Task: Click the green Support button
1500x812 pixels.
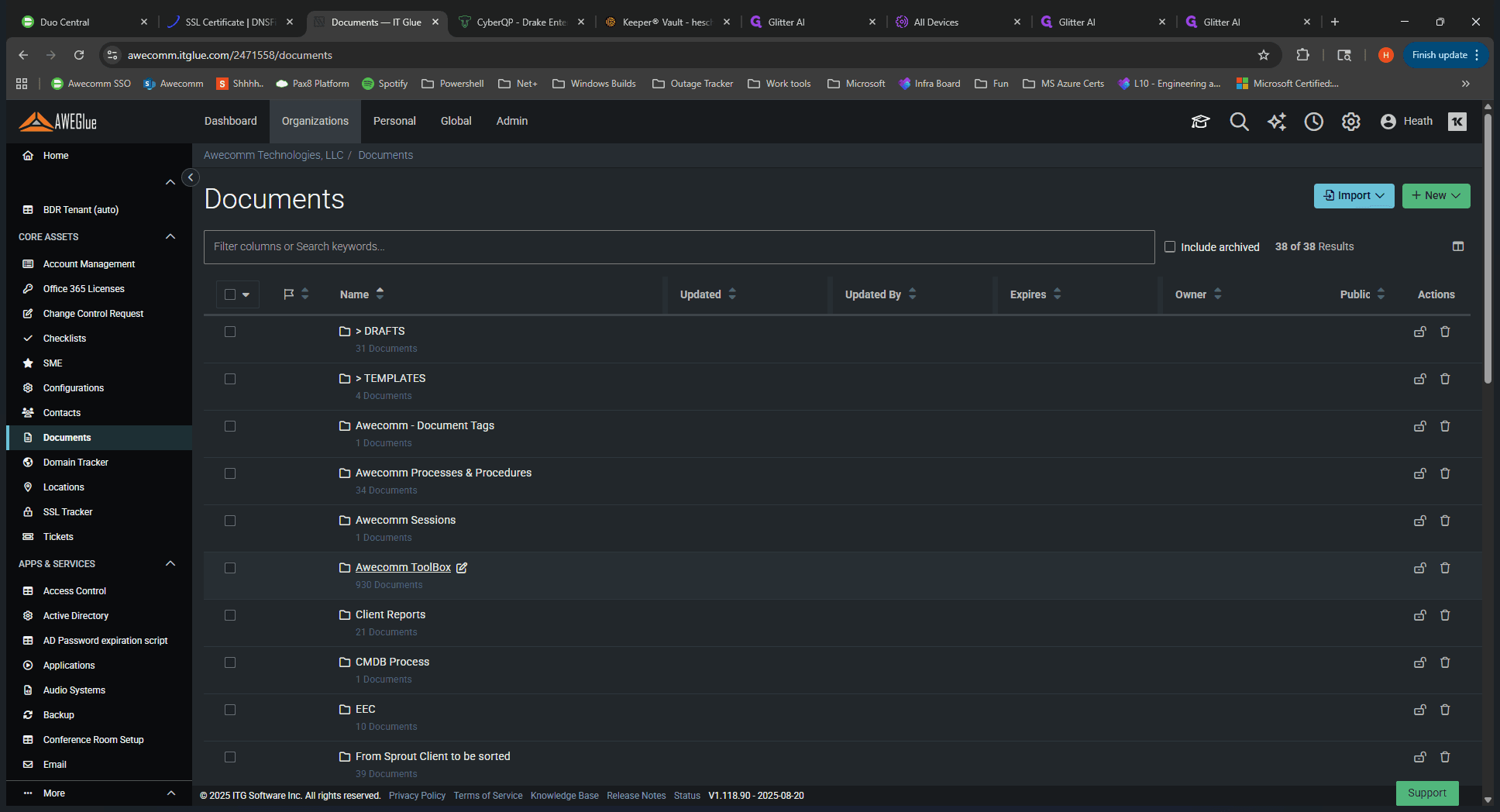Action: (1427, 793)
